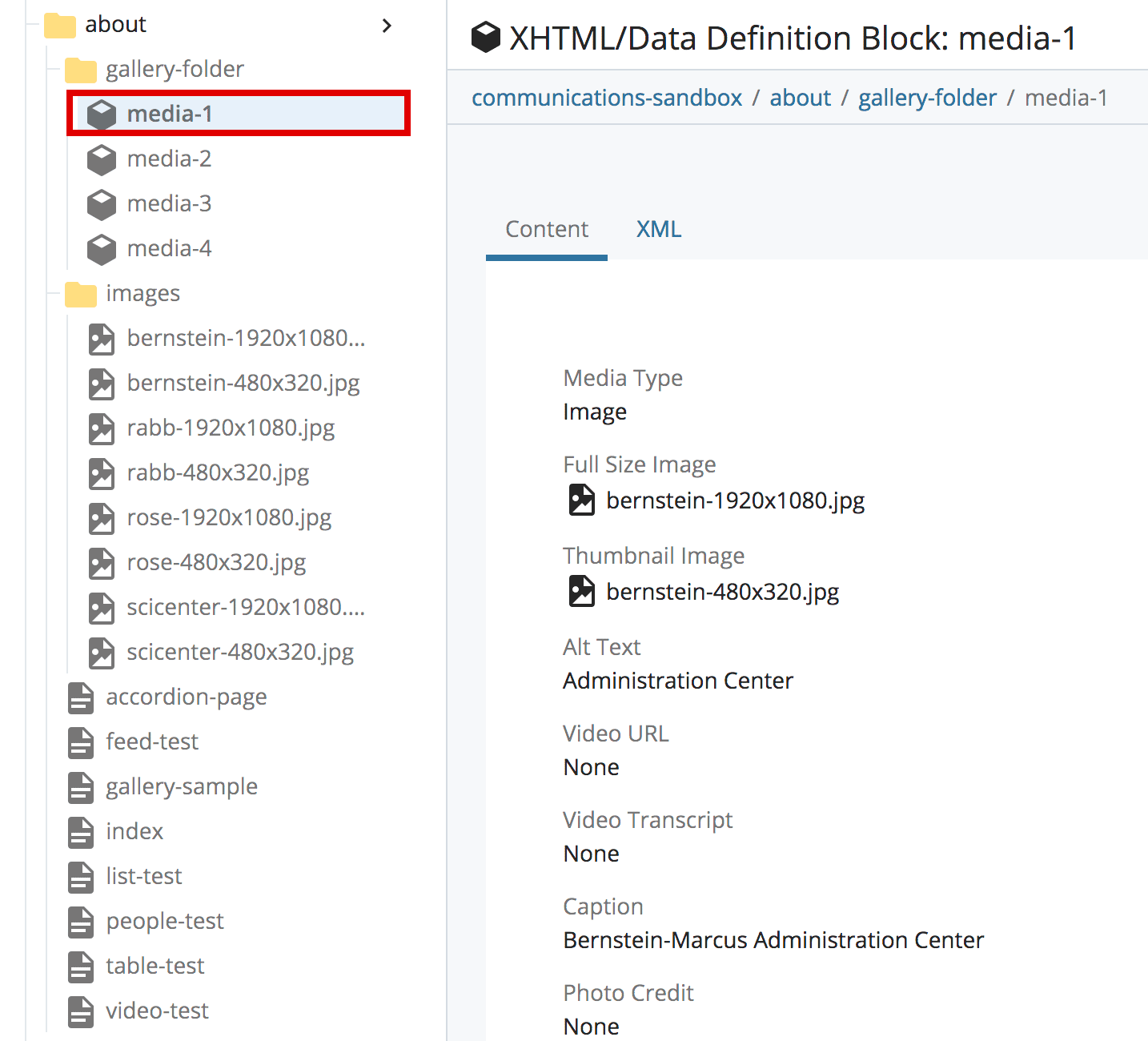Open communications-sandbox breadcrumb link

607,98
